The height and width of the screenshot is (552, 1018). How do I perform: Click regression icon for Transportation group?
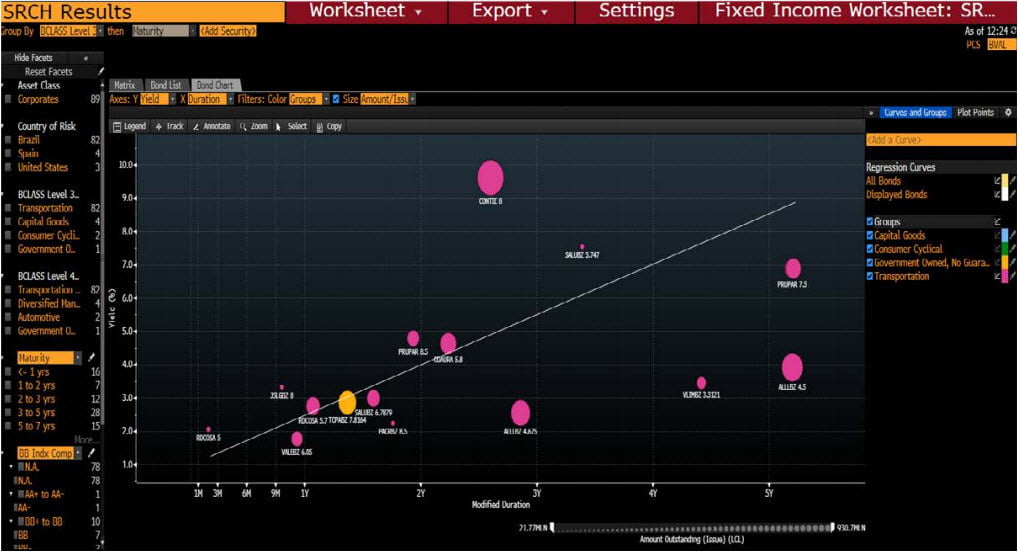(x=998, y=276)
